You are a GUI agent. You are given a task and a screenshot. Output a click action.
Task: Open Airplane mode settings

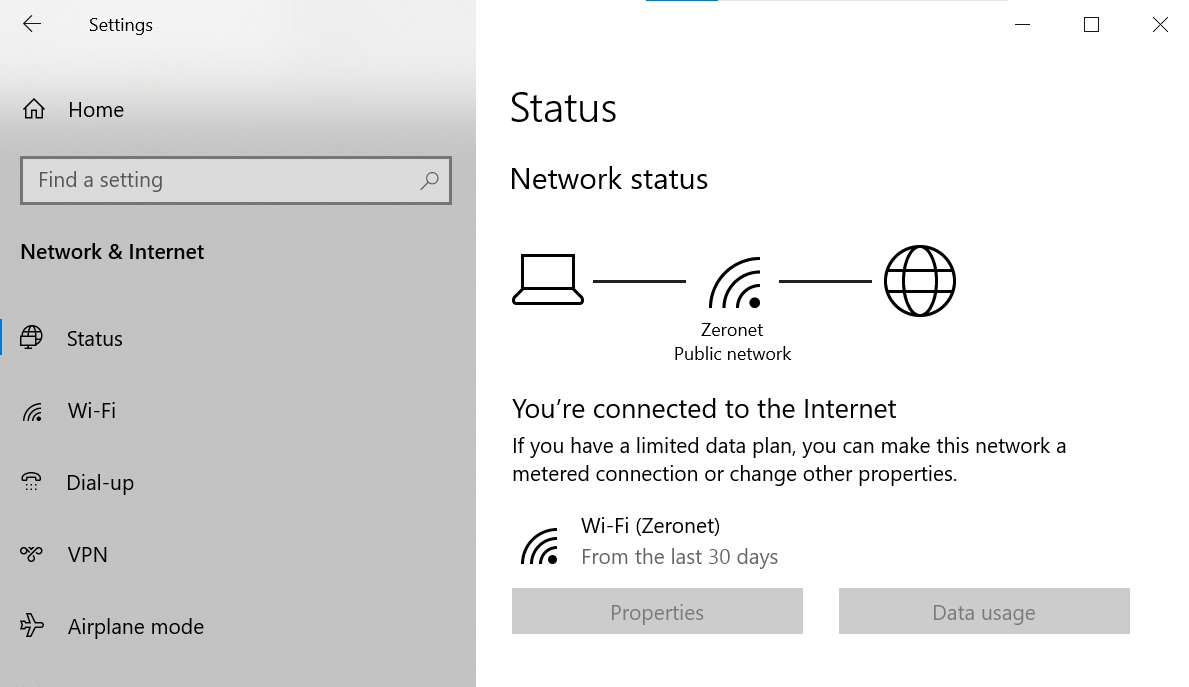[x=136, y=627]
